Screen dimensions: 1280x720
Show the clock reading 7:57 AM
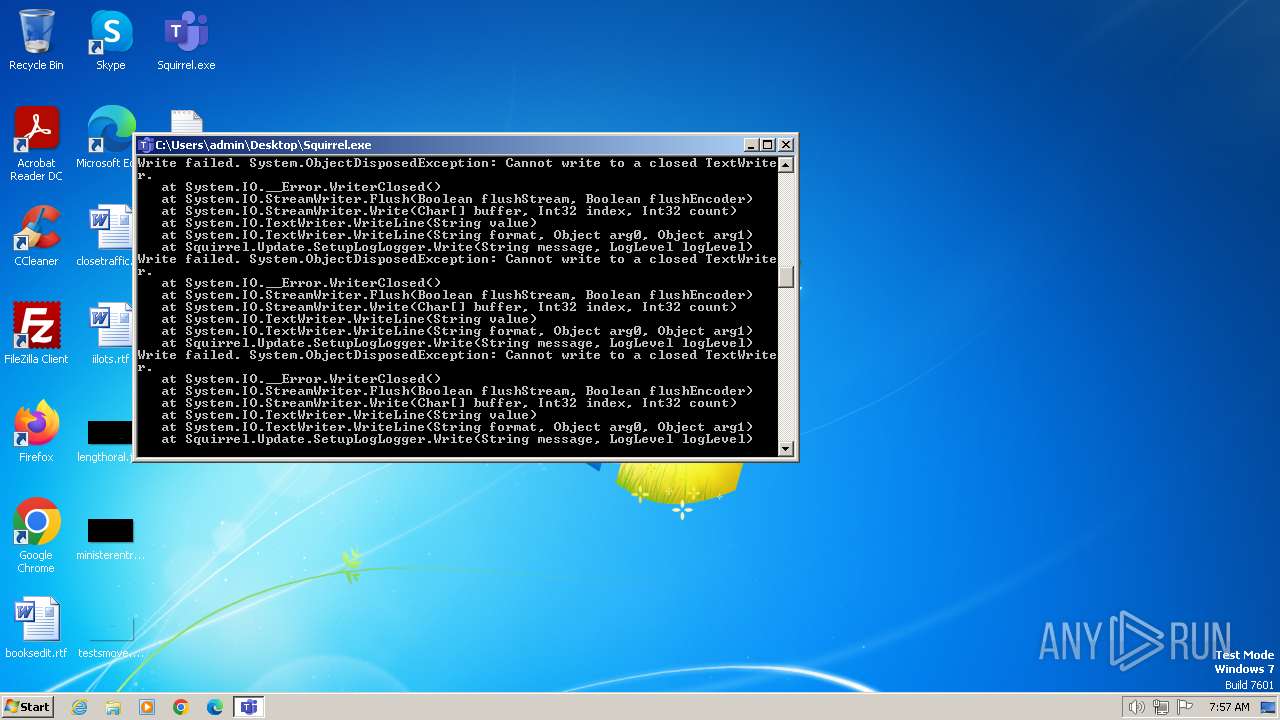click(x=1229, y=707)
